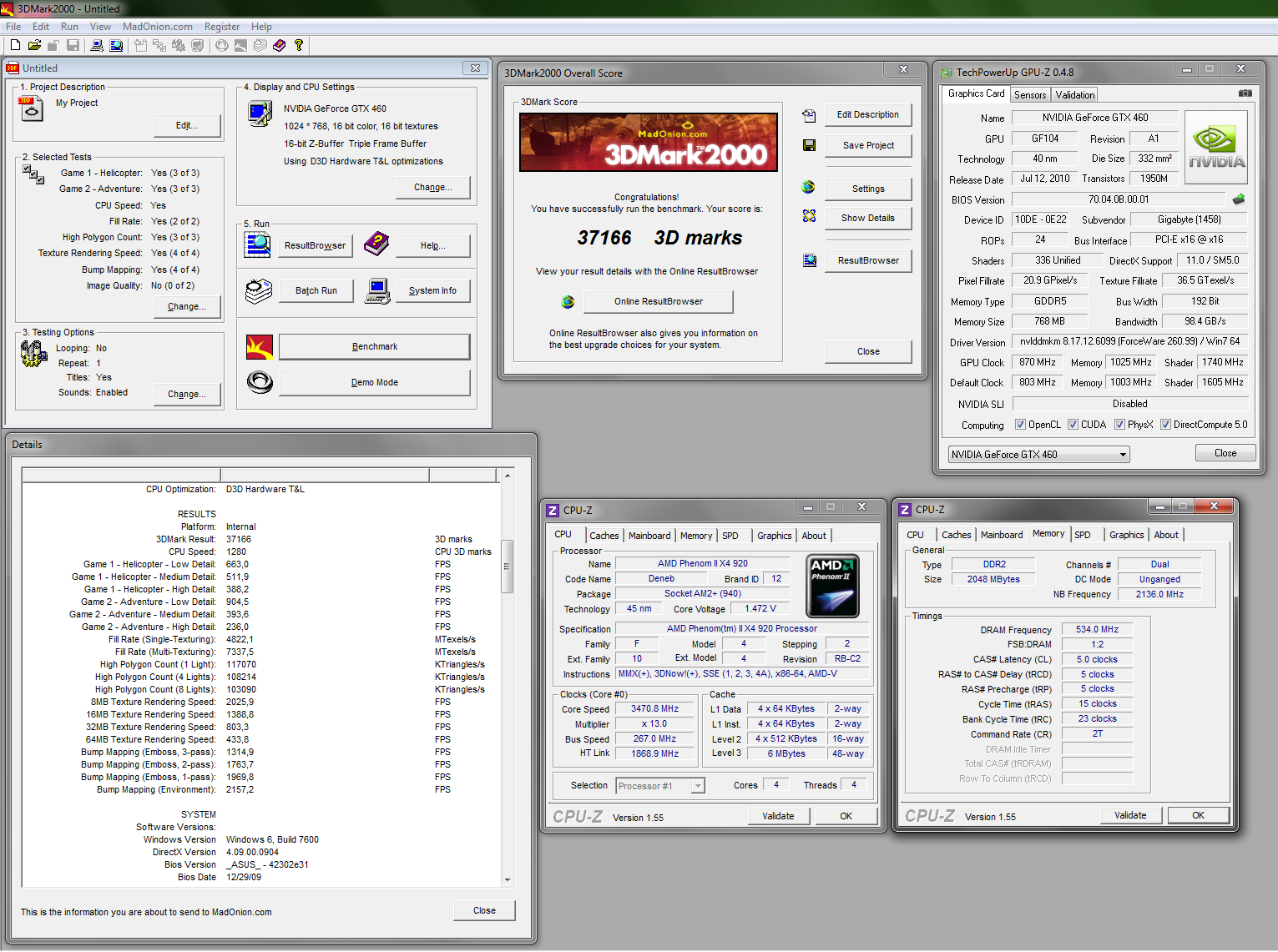
Task: Click the first column header in Details list
Action: coord(121,476)
